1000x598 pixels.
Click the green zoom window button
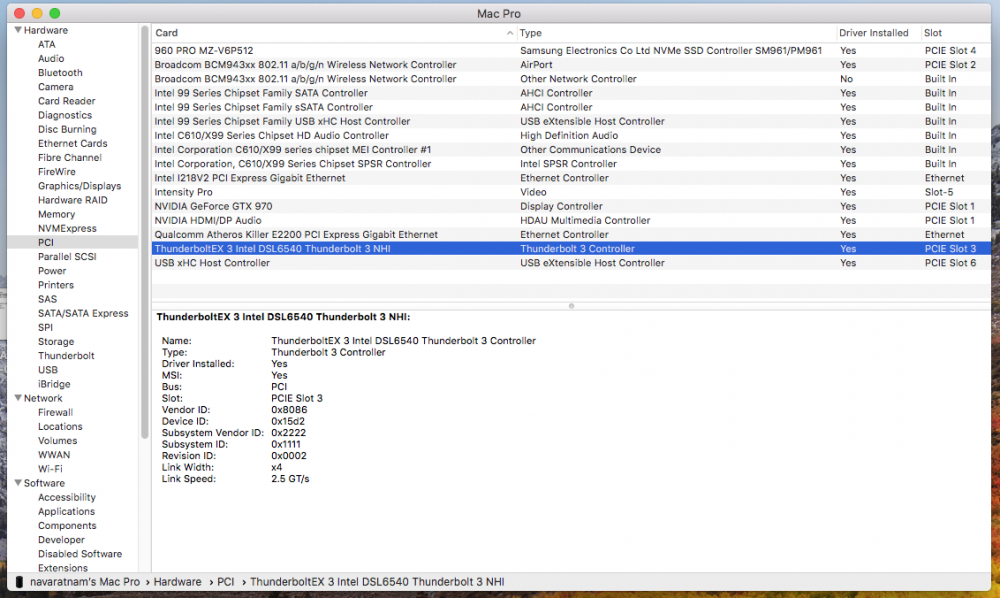[54, 13]
